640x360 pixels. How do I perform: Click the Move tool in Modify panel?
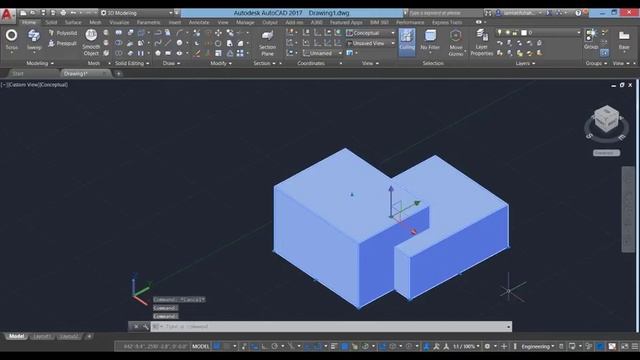pos(218,33)
